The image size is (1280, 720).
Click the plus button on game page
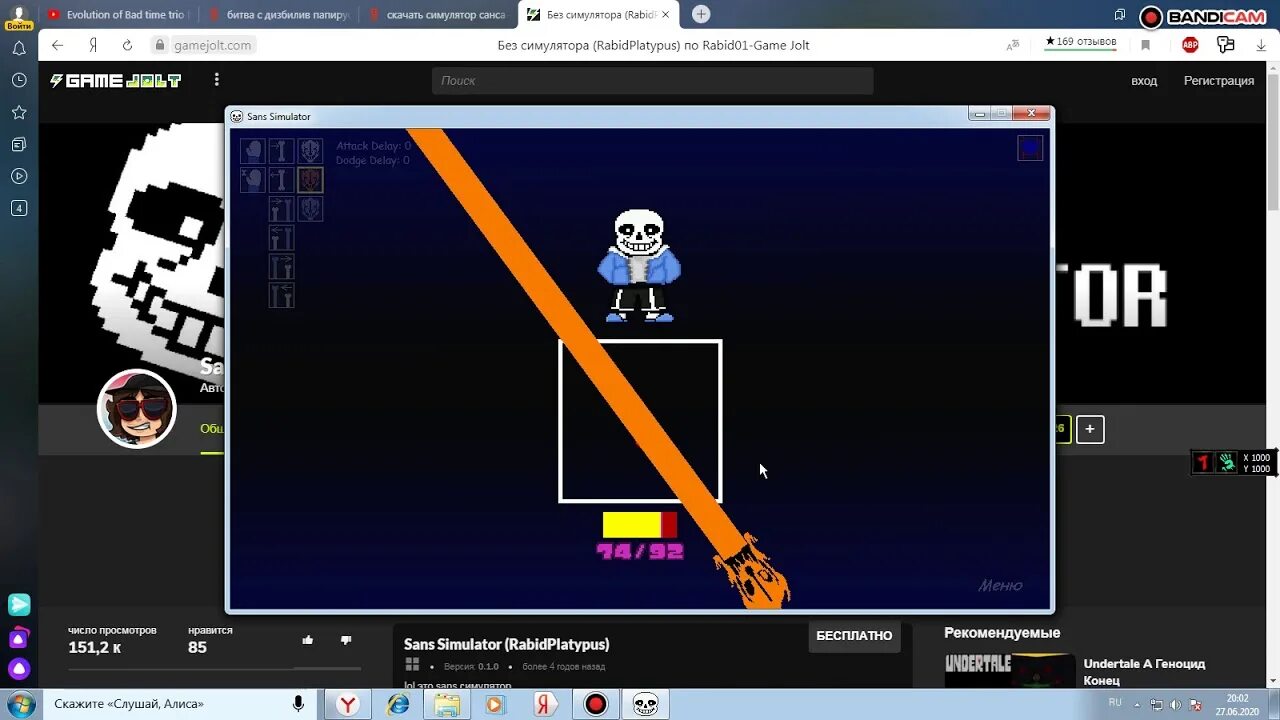(x=1090, y=430)
